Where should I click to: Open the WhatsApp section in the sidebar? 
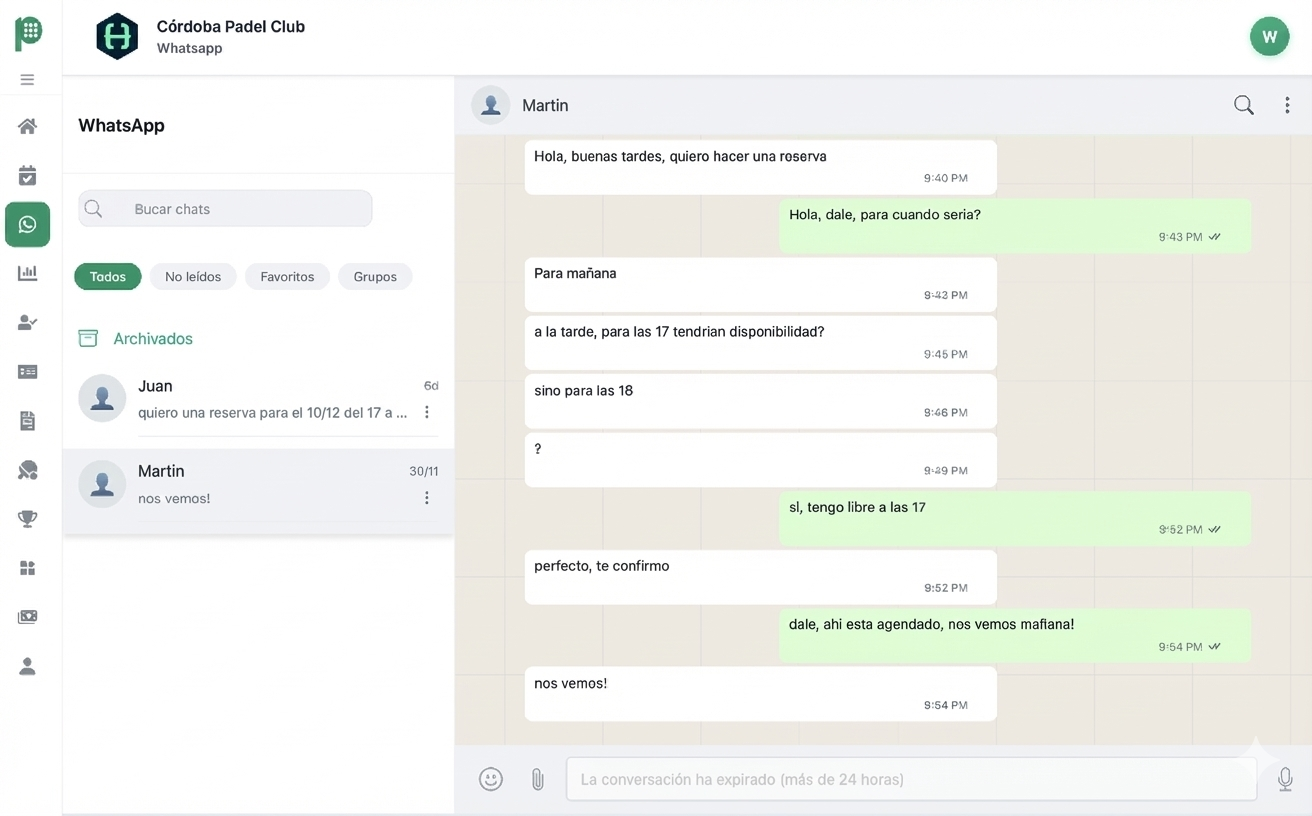[27, 224]
